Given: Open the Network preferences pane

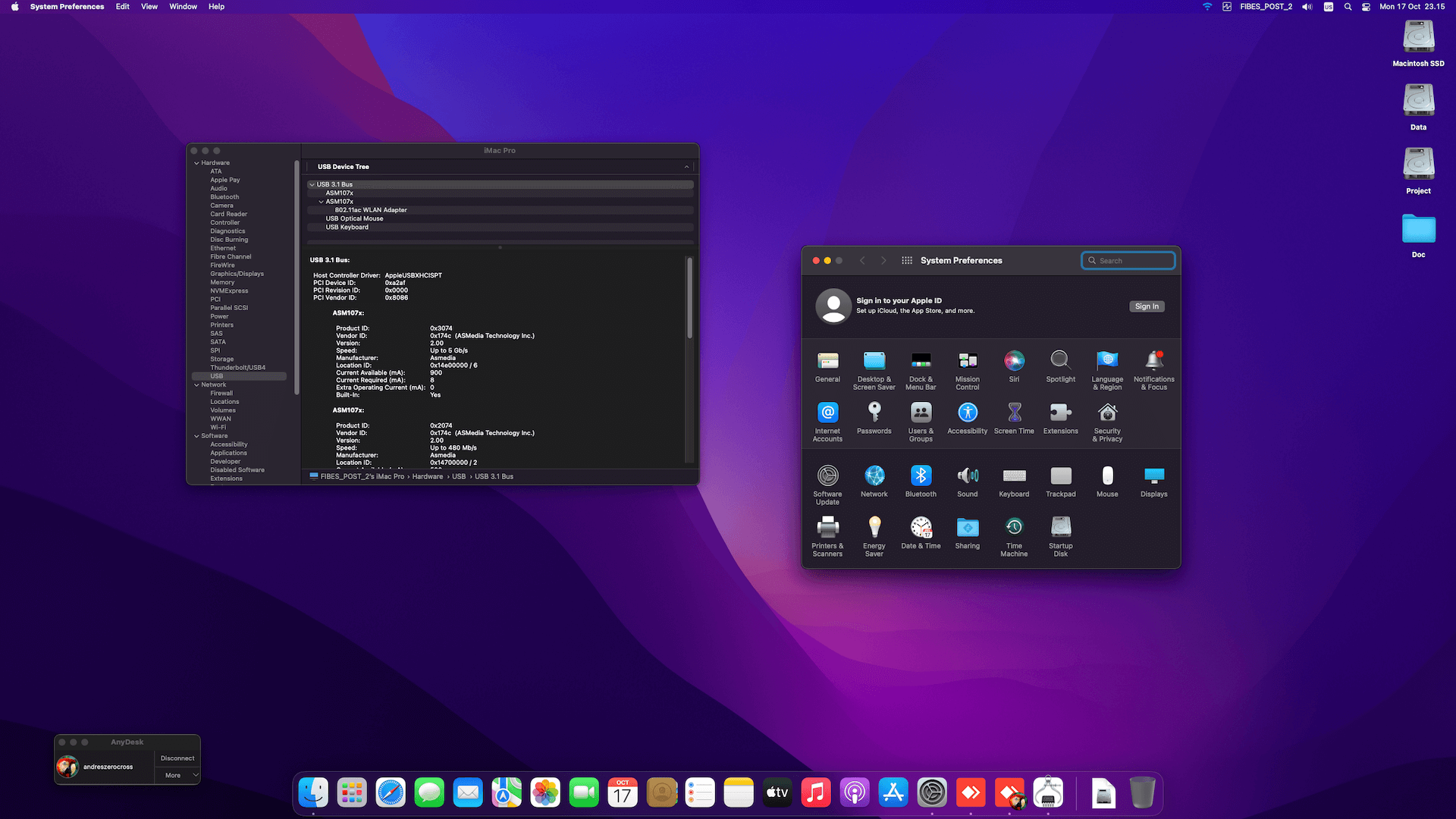Looking at the screenshot, I should click(x=874, y=482).
